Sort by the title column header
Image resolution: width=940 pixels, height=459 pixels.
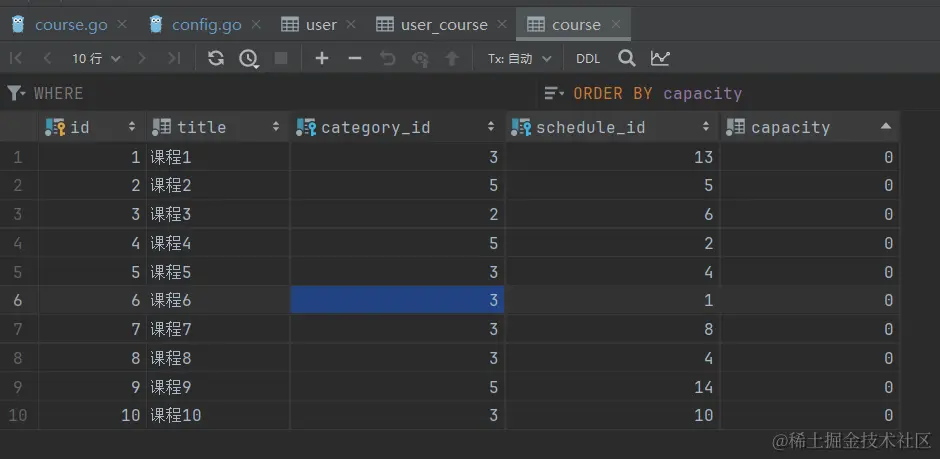(218, 127)
